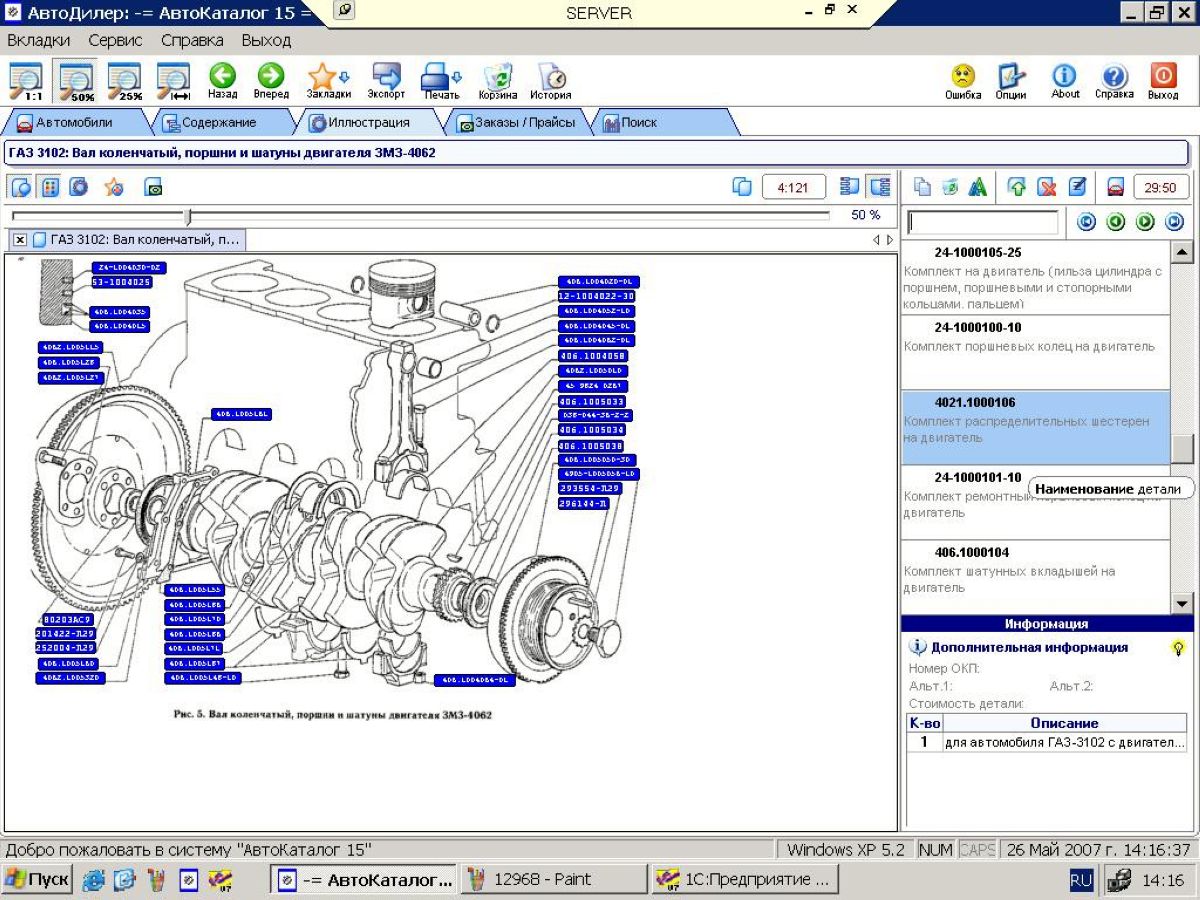Click the red Выход toolbar icon
1200x900 pixels.
1163,81
